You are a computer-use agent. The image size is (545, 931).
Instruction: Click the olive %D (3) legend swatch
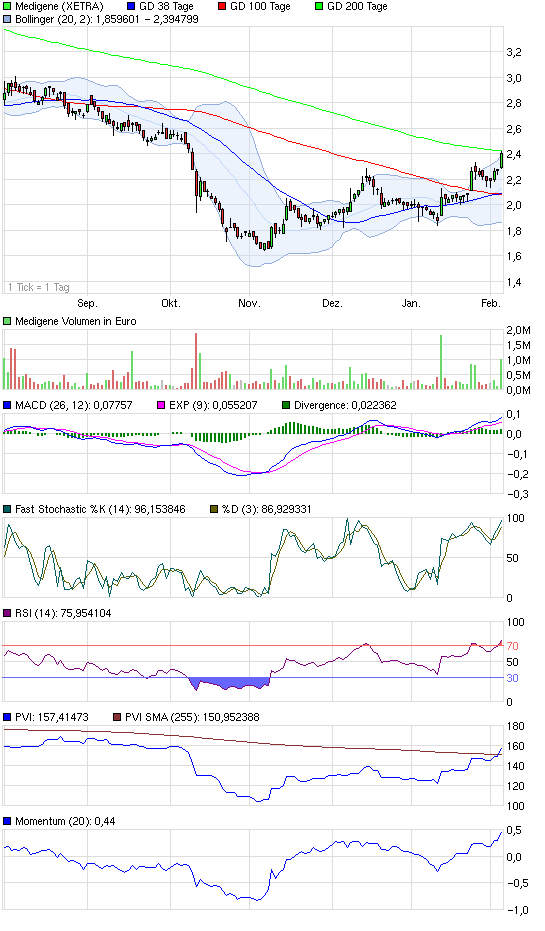(214, 509)
